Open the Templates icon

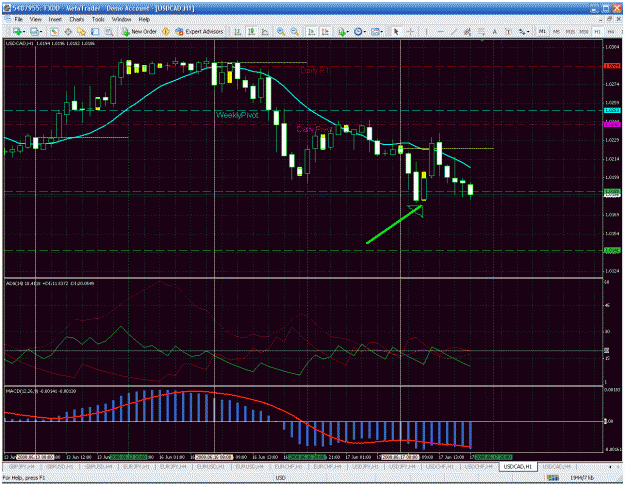(x=375, y=31)
